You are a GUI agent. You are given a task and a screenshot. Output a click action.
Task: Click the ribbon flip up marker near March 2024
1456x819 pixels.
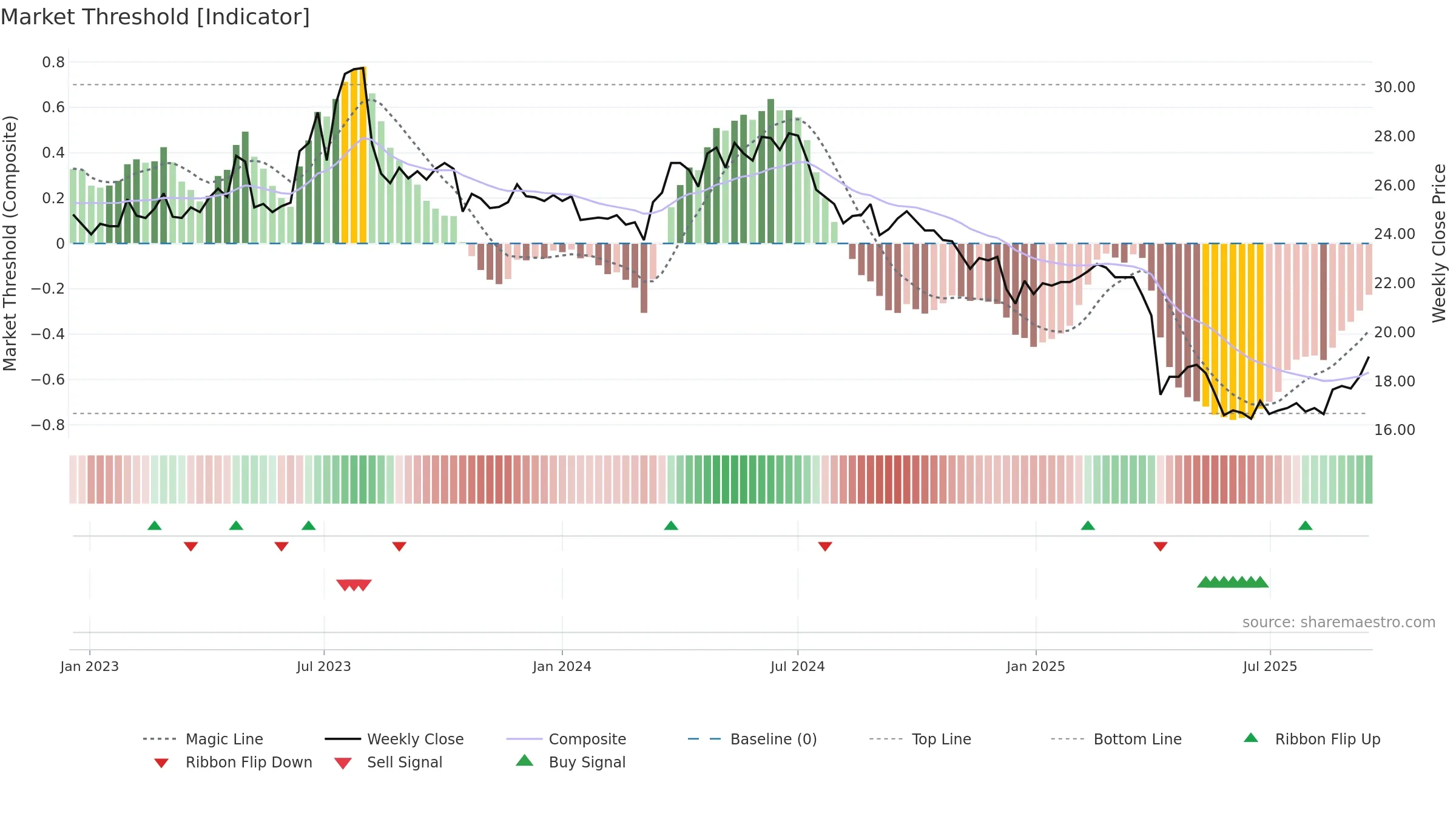coord(671,525)
